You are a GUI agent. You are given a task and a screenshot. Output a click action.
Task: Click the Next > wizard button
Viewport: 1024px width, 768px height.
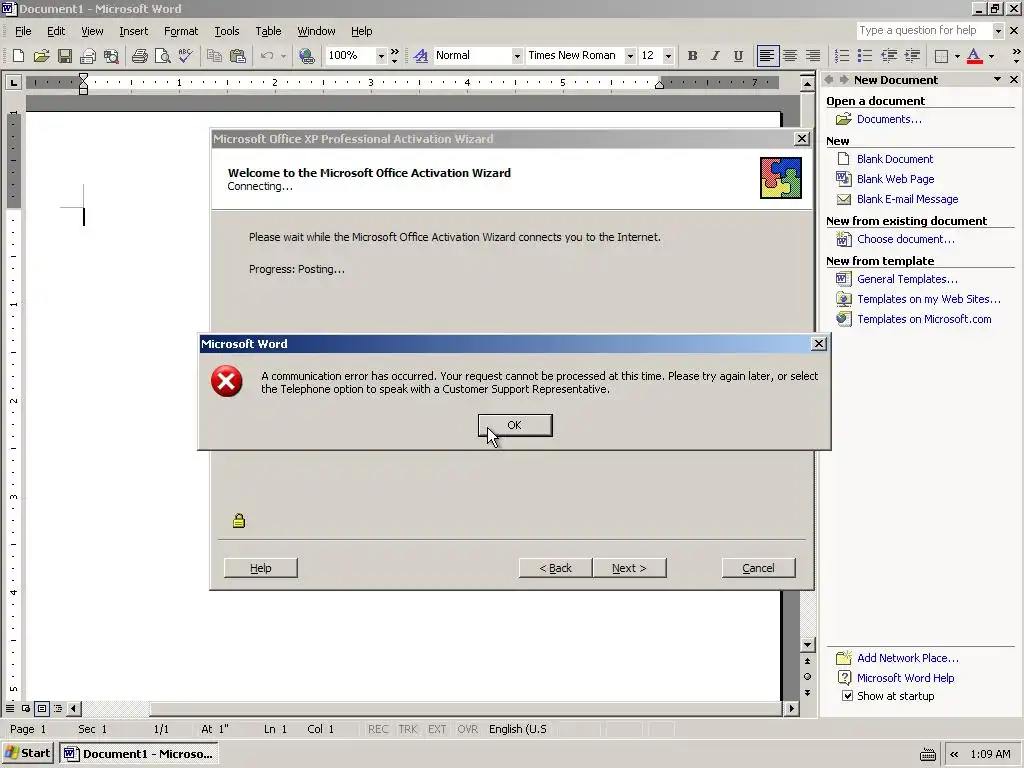tap(629, 568)
